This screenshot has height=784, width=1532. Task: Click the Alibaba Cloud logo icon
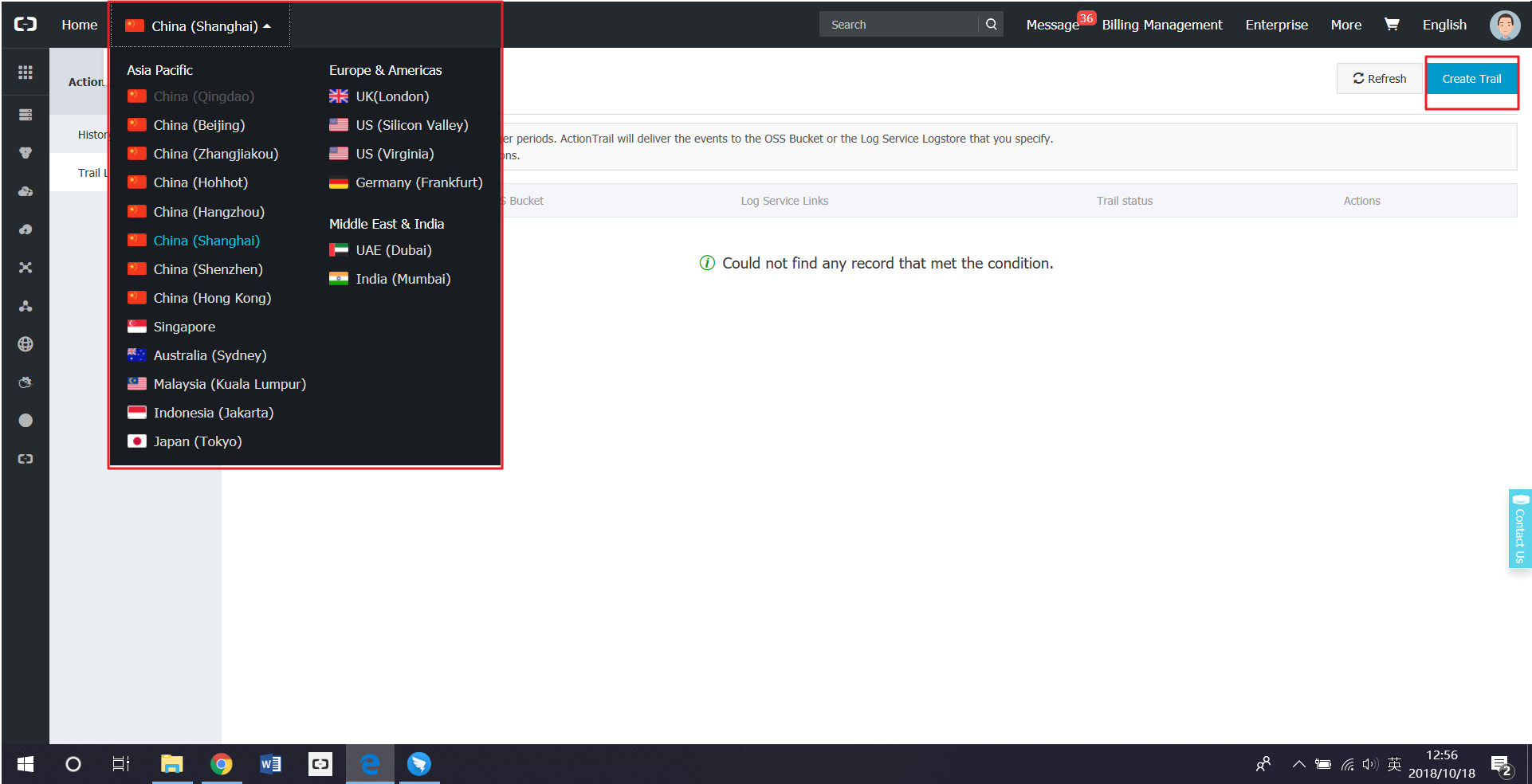26,25
